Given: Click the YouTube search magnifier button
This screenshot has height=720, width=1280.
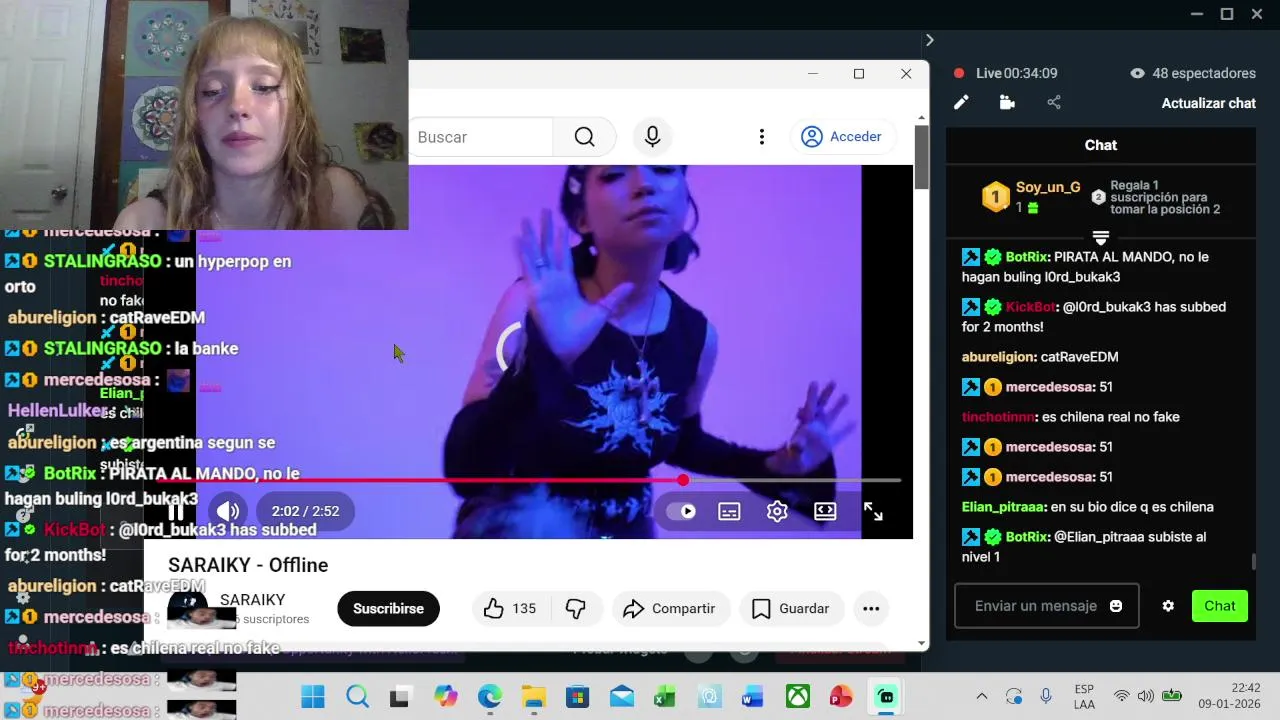Looking at the screenshot, I should [585, 137].
